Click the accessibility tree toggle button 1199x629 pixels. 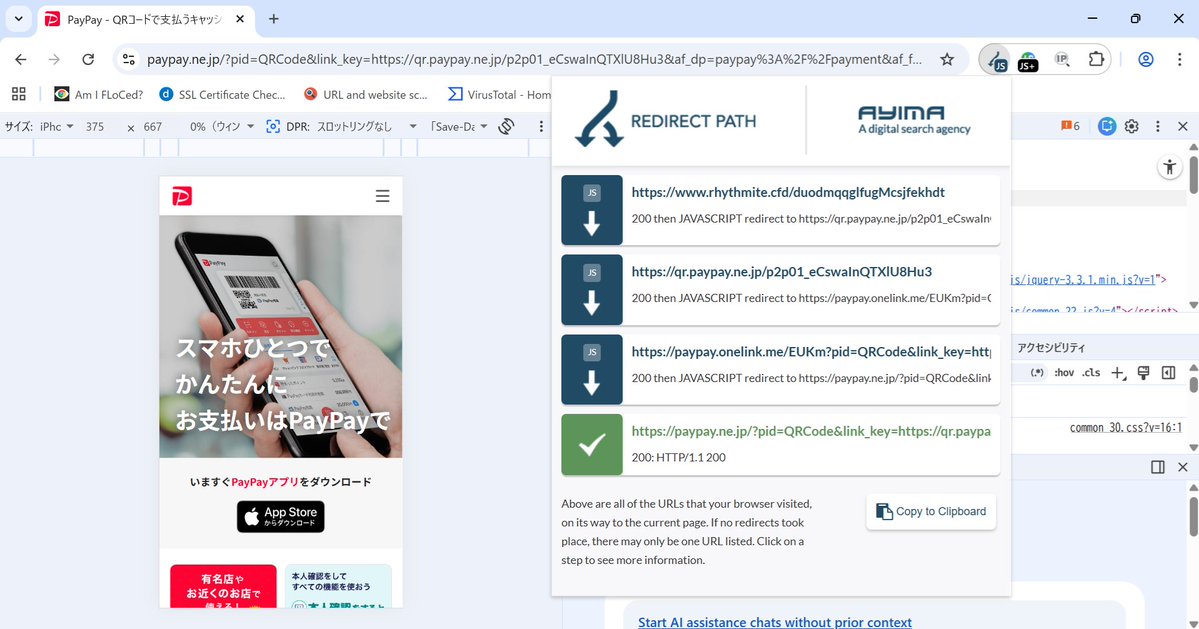click(1170, 167)
